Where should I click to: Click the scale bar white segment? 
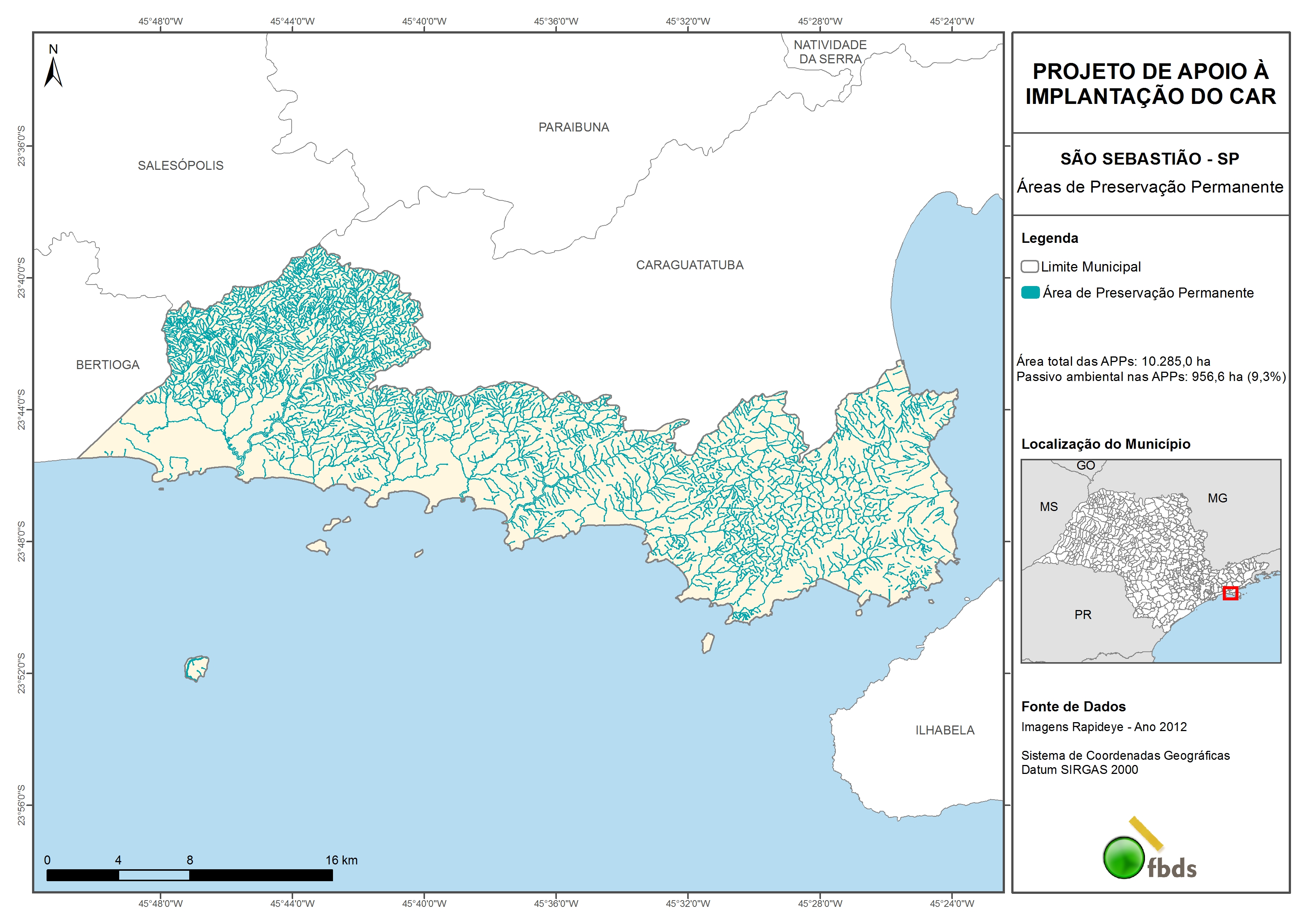[x=154, y=875]
